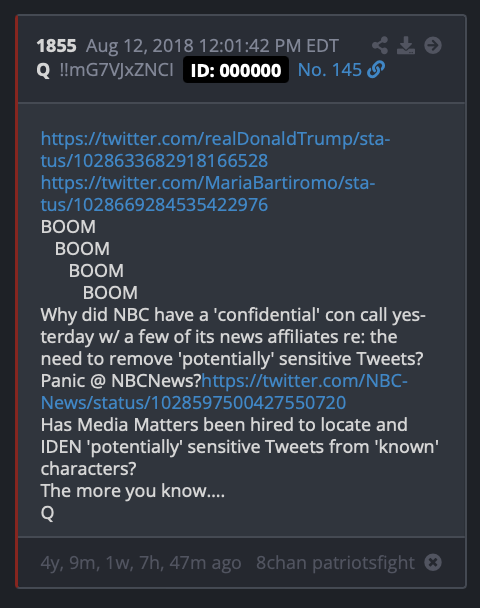Click 'The more you know....' line
The width and height of the screenshot is (480, 608).
(x=133, y=491)
